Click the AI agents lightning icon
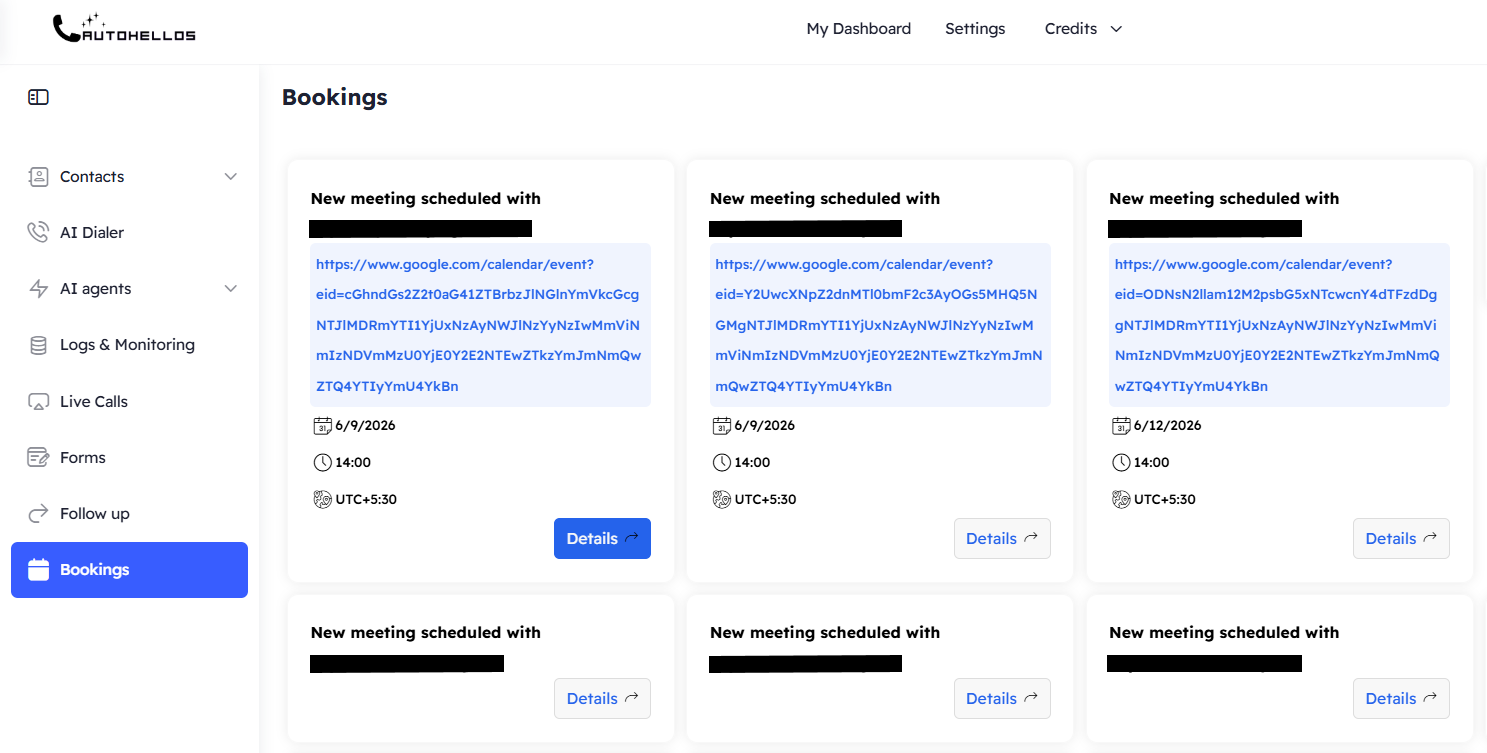Image resolution: width=1487 pixels, height=753 pixels. click(x=38, y=289)
